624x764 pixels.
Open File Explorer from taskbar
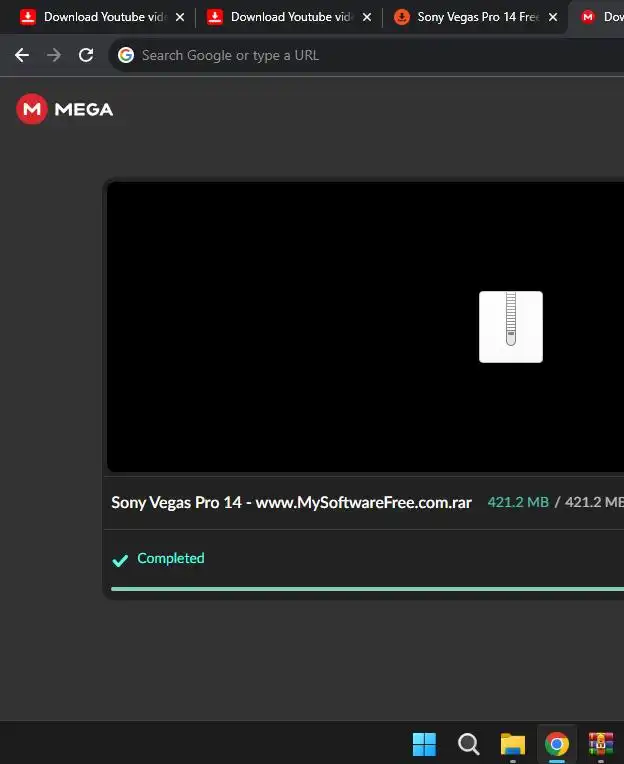513,744
